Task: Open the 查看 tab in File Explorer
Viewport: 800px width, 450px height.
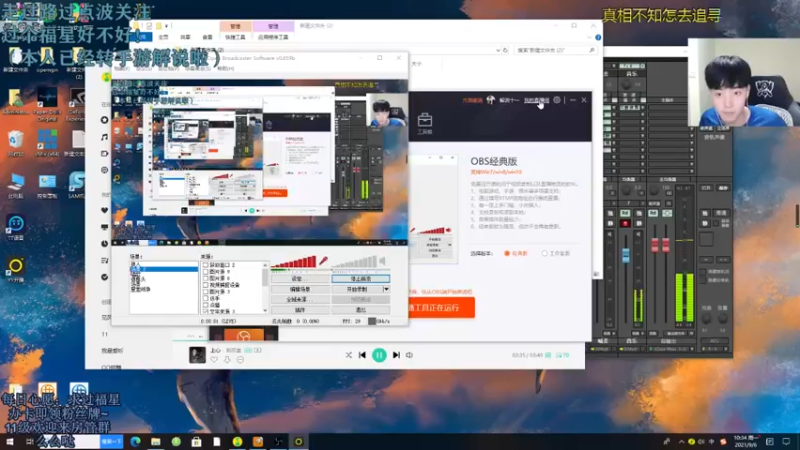Action: click(x=207, y=37)
